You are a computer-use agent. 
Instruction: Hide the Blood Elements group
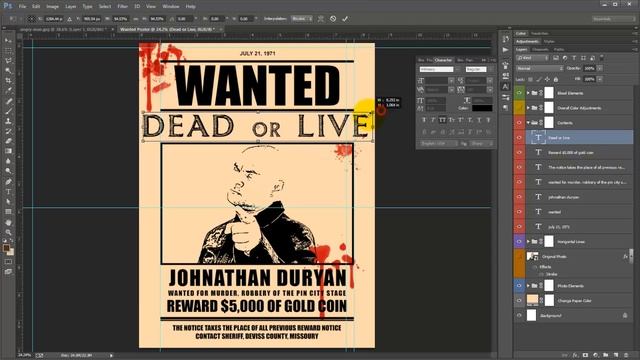[519, 93]
